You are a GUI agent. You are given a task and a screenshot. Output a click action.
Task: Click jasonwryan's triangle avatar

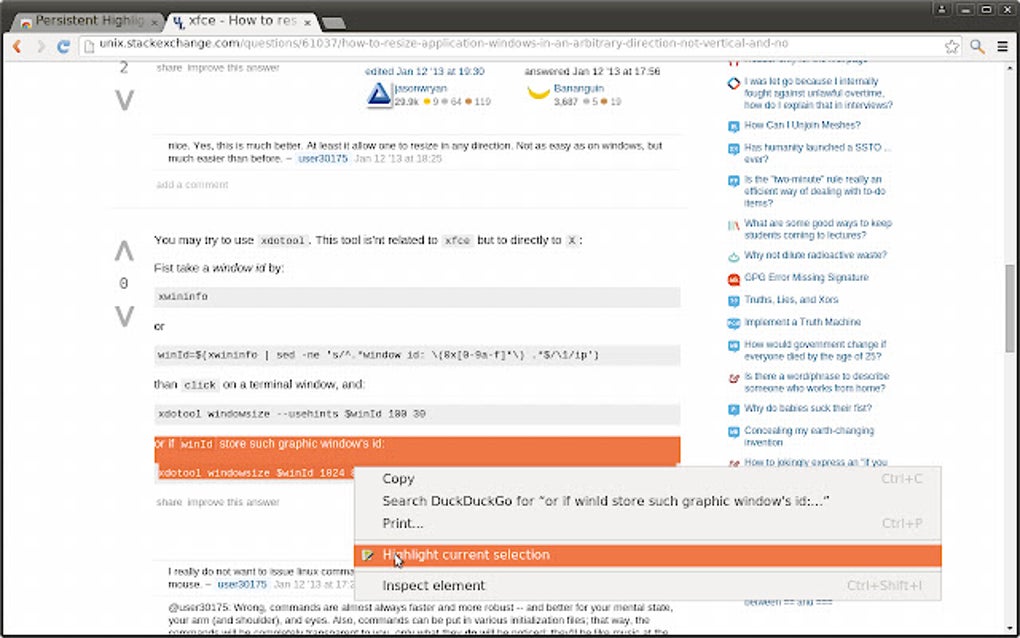point(377,92)
